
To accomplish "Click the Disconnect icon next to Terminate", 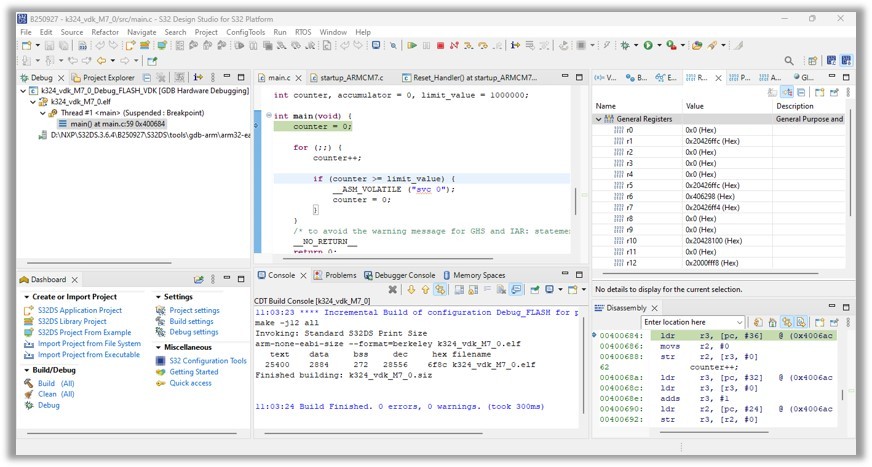I will click(454, 46).
